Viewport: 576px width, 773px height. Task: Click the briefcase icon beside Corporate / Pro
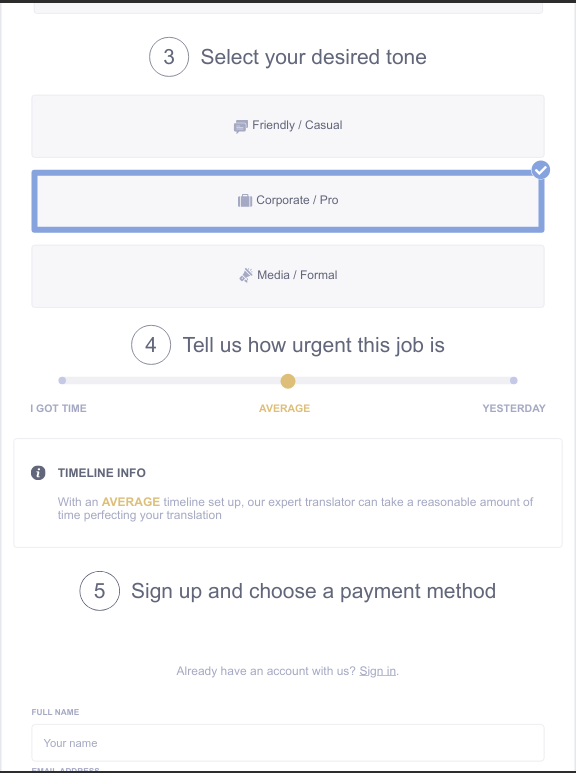click(x=245, y=201)
